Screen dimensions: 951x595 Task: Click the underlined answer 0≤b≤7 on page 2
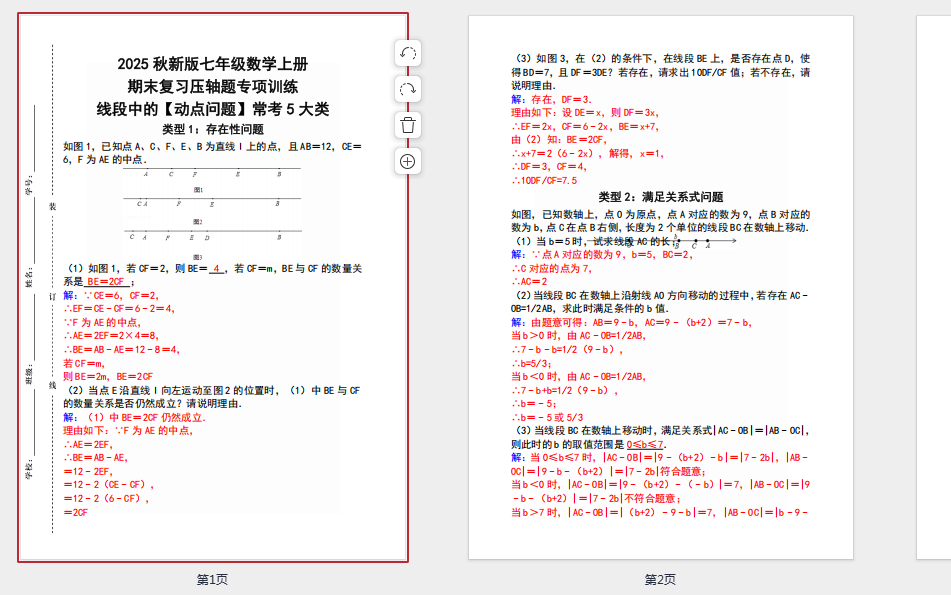click(x=645, y=444)
